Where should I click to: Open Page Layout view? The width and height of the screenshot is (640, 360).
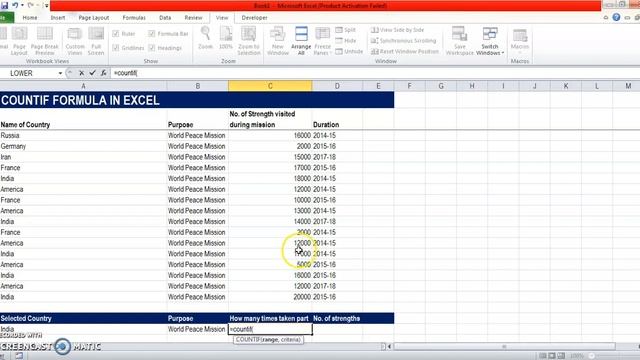coord(19,41)
